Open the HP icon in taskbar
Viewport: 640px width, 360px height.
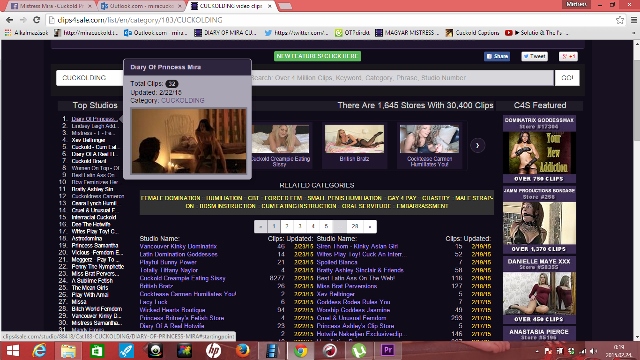tap(213, 351)
